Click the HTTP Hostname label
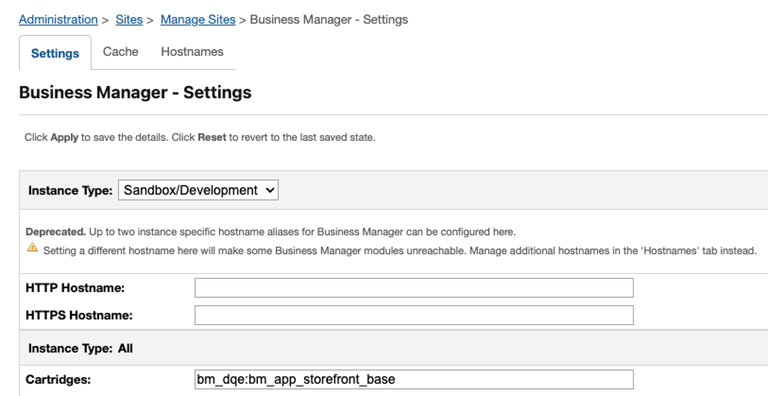 click(x=75, y=288)
